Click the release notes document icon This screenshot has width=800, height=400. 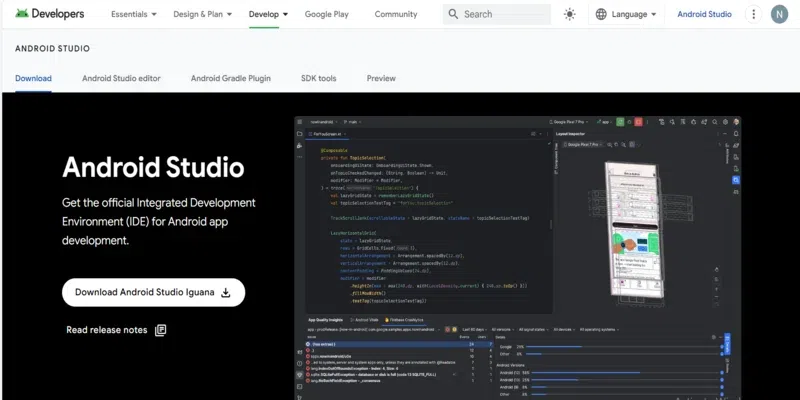pos(160,330)
